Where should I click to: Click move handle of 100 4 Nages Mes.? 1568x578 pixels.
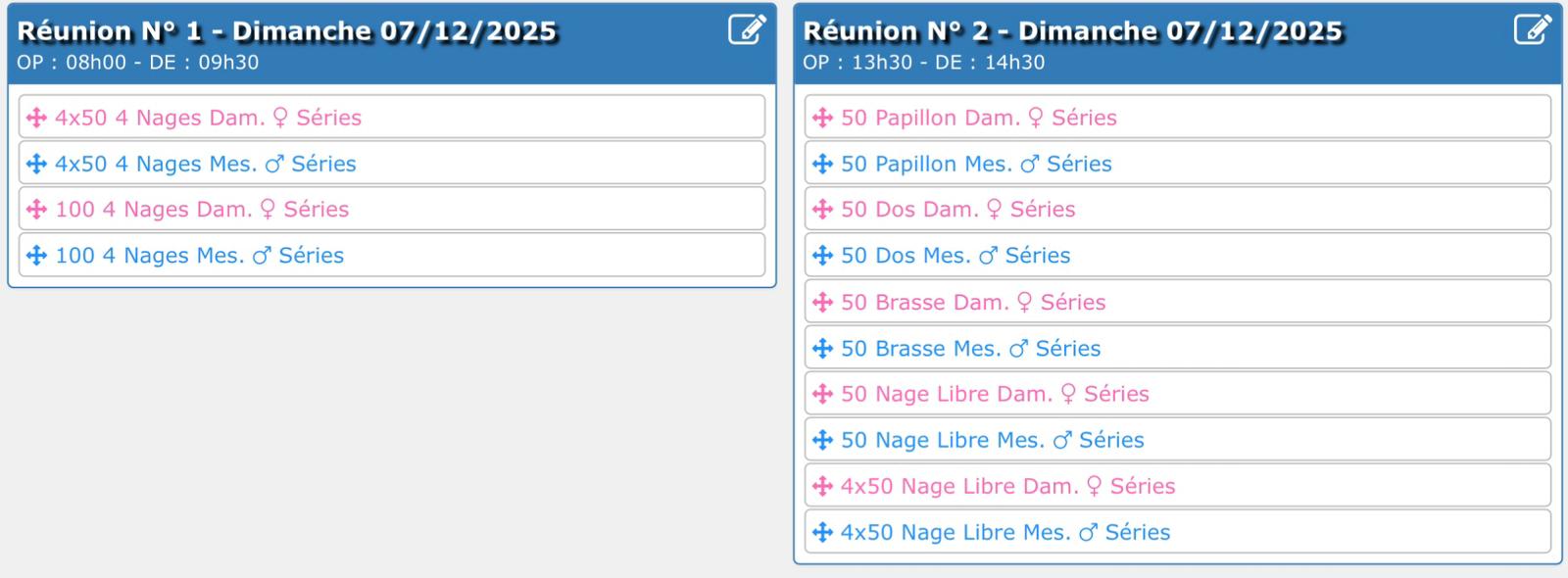point(37,256)
